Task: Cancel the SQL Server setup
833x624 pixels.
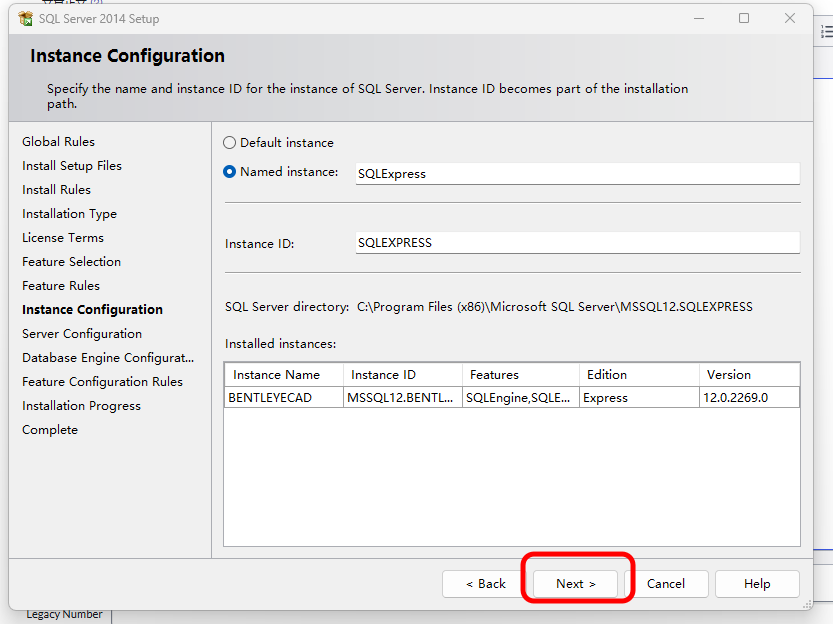Action: 665,584
